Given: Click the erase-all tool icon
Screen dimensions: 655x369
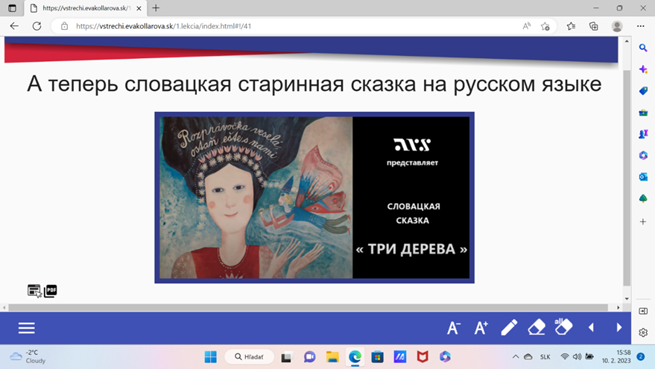Looking at the screenshot, I should 563,327.
